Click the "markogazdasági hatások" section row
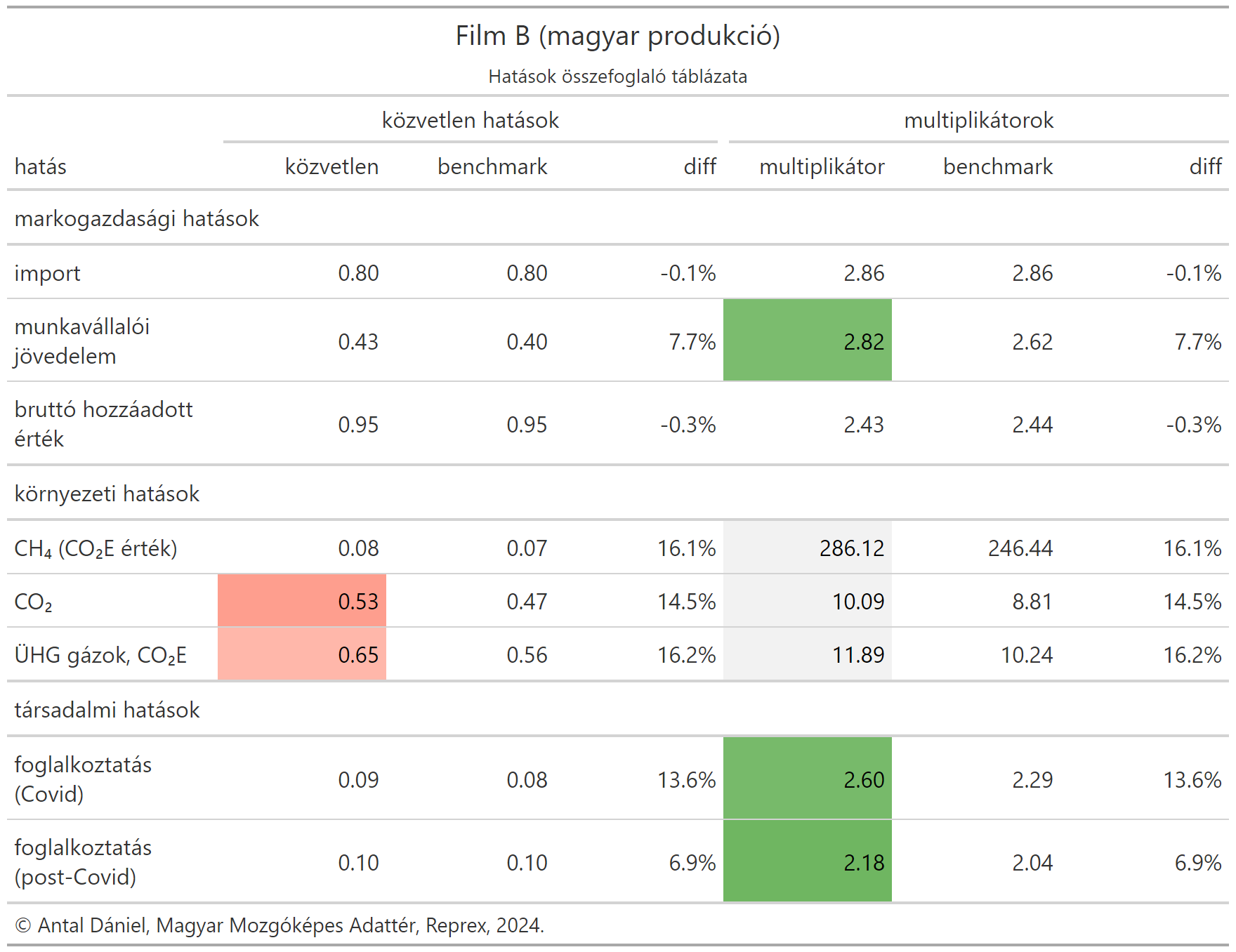The width and height of the screenshot is (1236, 952). [x=137, y=218]
